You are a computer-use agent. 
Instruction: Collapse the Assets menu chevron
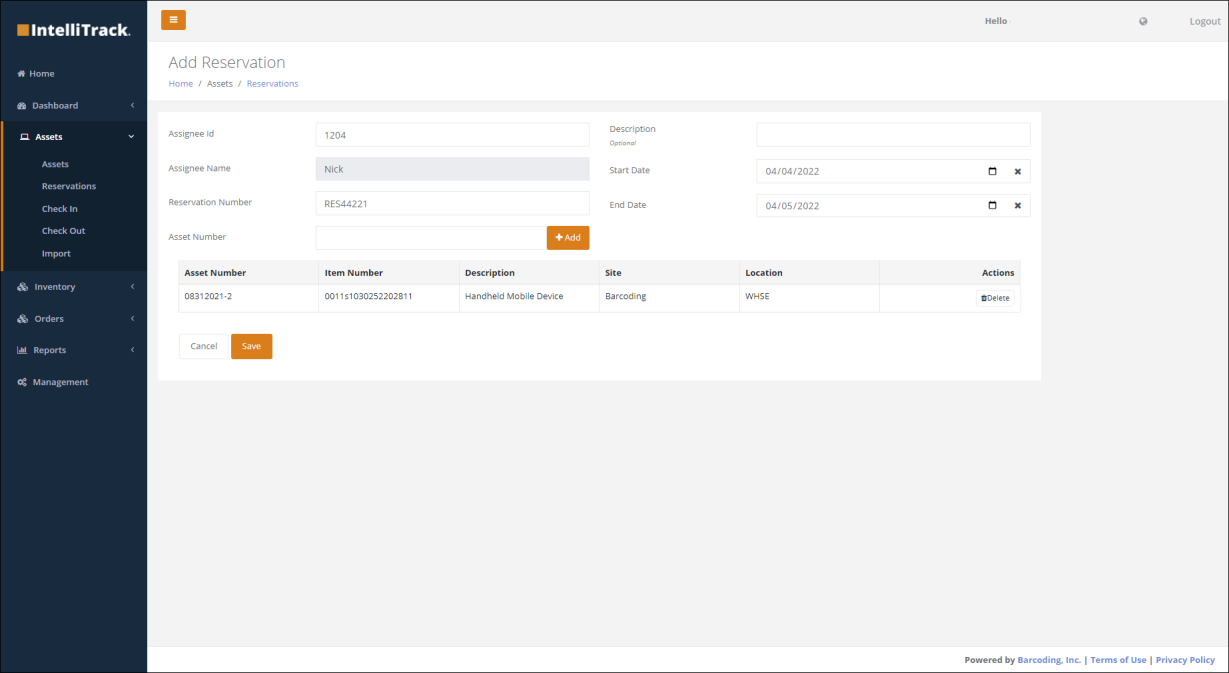[131, 137]
